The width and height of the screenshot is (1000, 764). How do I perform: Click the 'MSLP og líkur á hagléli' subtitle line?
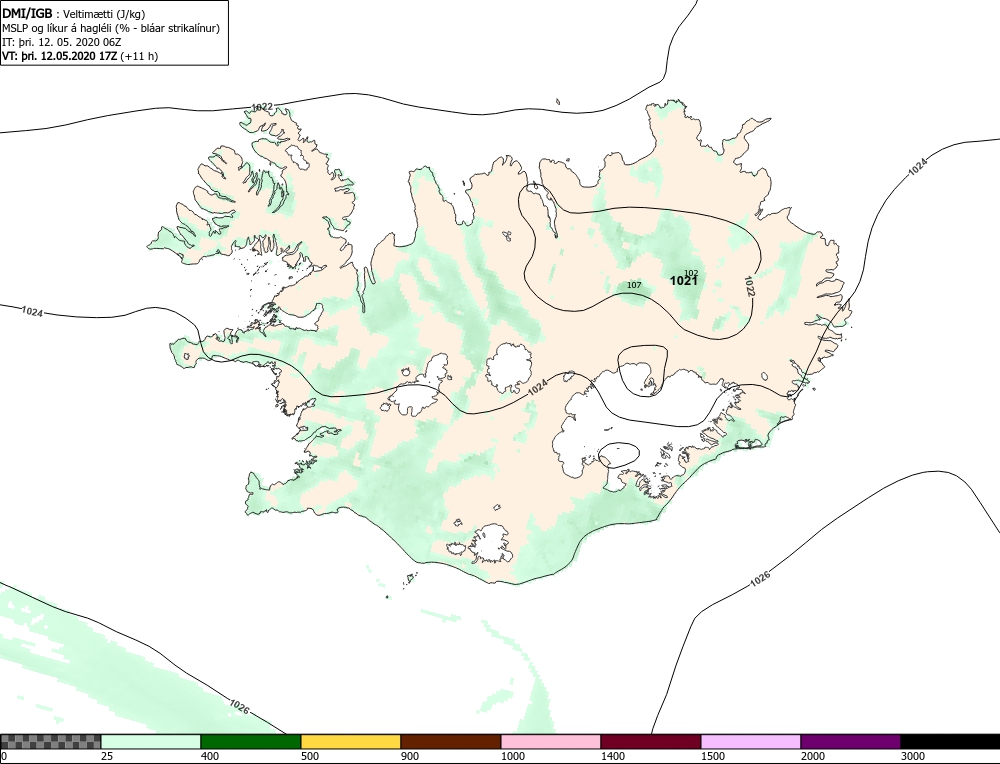[111, 28]
